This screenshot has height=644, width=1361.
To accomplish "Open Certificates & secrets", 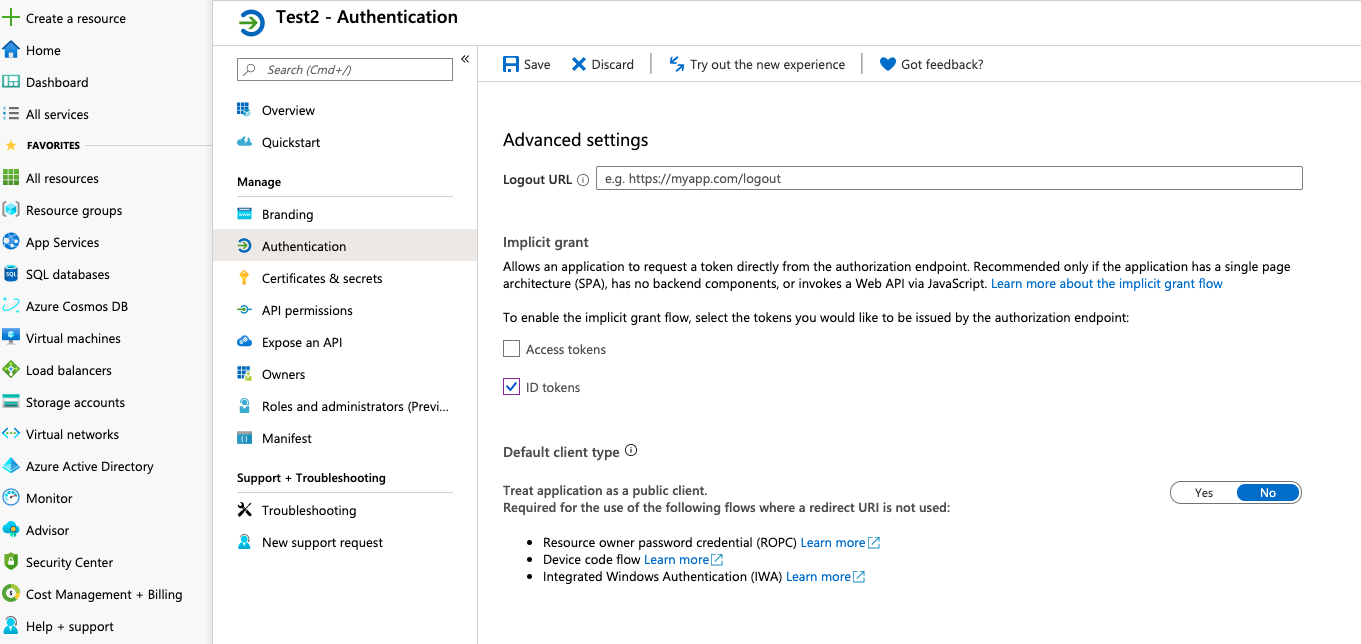I will point(345,278).
